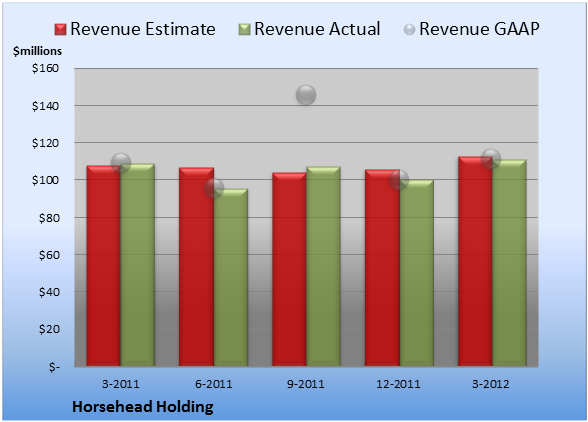Select the red estimate bar for 6-2011
The width and height of the screenshot is (588, 422).
click(x=196, y=267)
